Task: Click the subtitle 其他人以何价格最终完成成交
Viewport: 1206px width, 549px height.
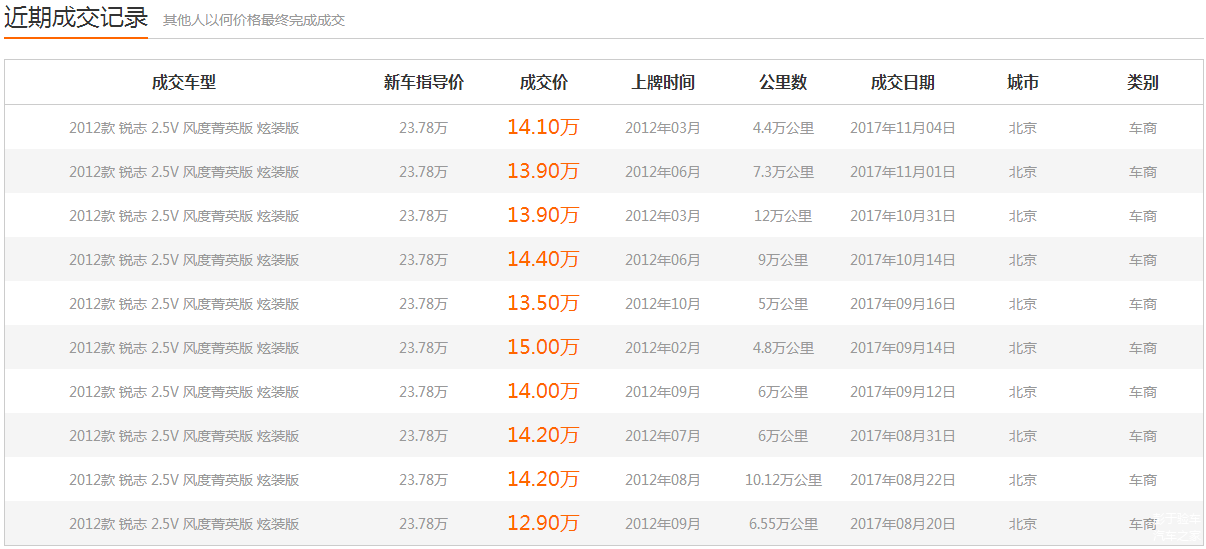Action: coord(254,20)
